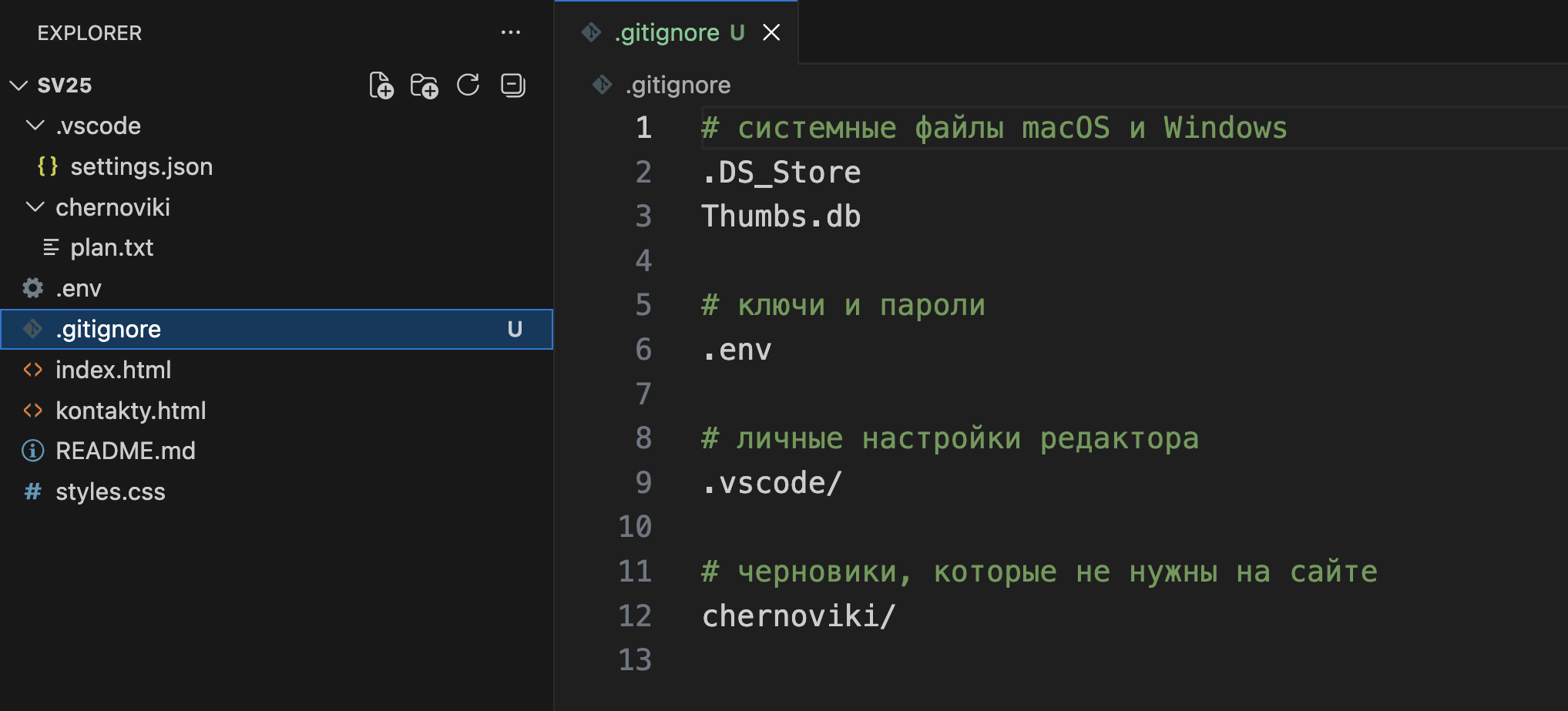Click line number 1 in the gutter
Image resolution: width=1568 pixels, height=711 pixels.
(x=643, y=128)
